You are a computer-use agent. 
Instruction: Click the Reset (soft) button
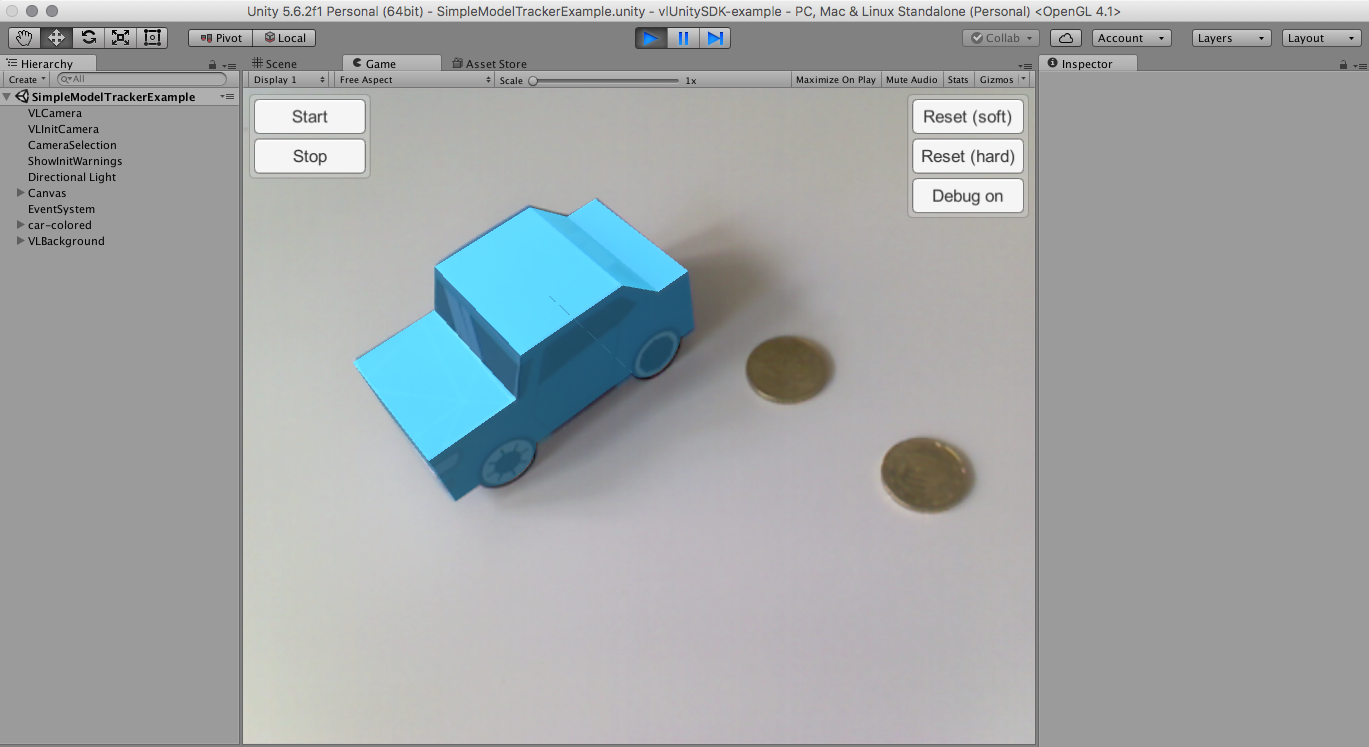[x=968, y=117]
